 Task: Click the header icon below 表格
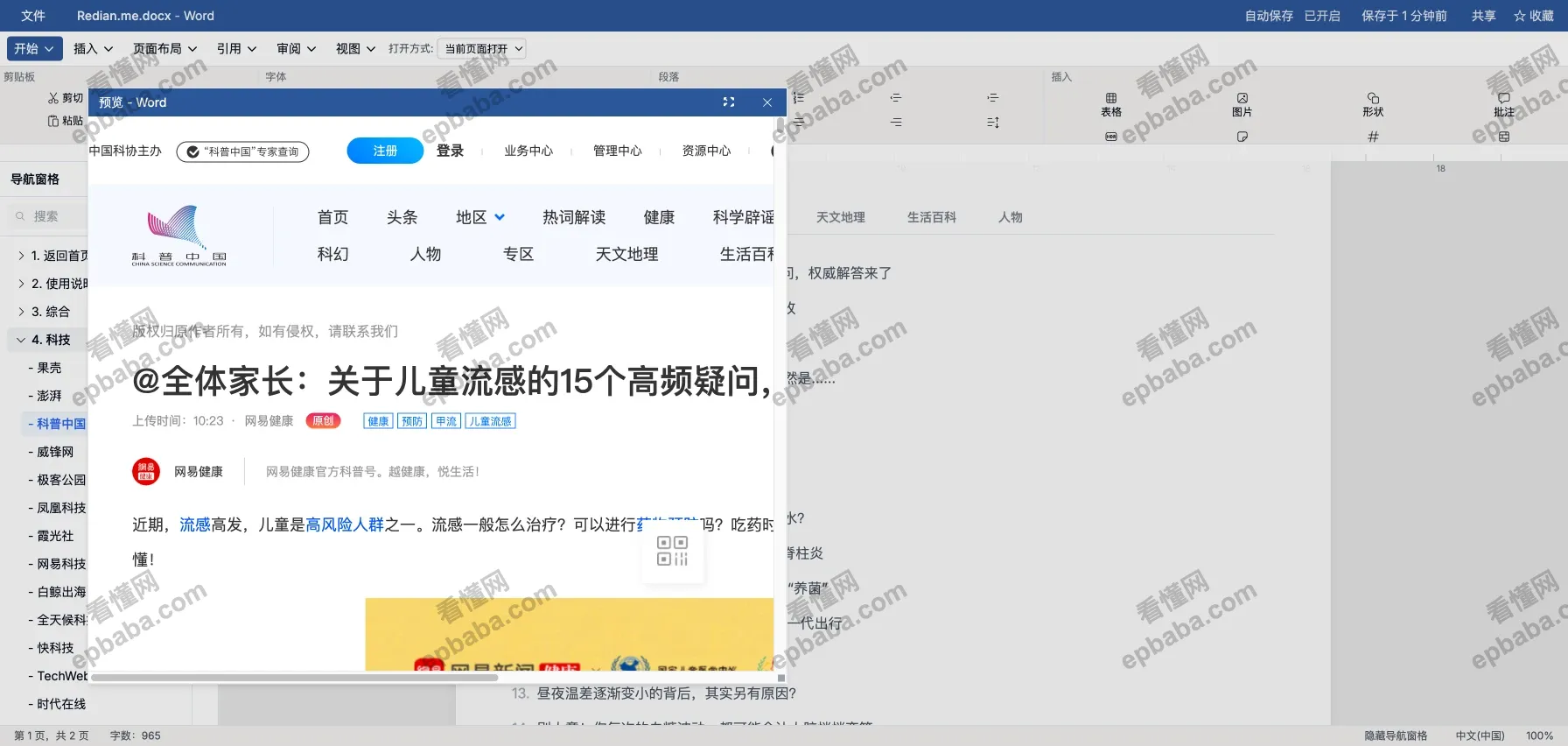1111,137
